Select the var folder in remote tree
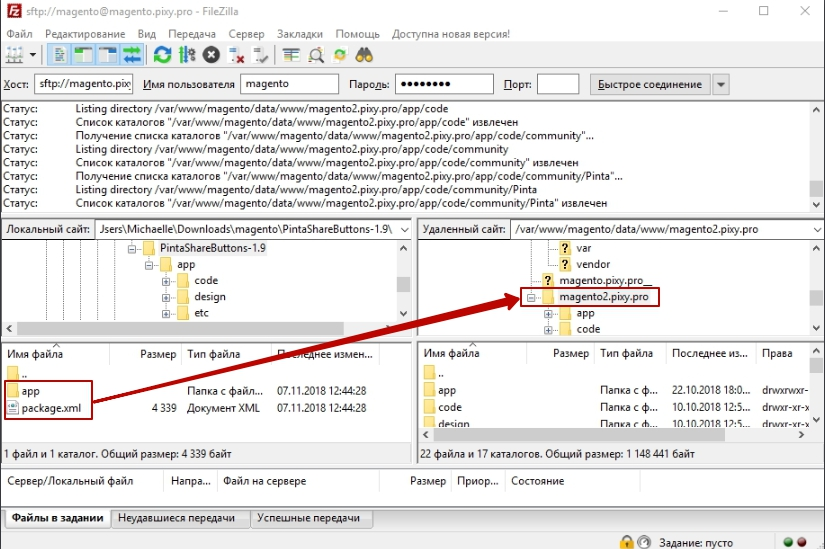The width and height of the screenshot is (825, 549). (583, 248)
